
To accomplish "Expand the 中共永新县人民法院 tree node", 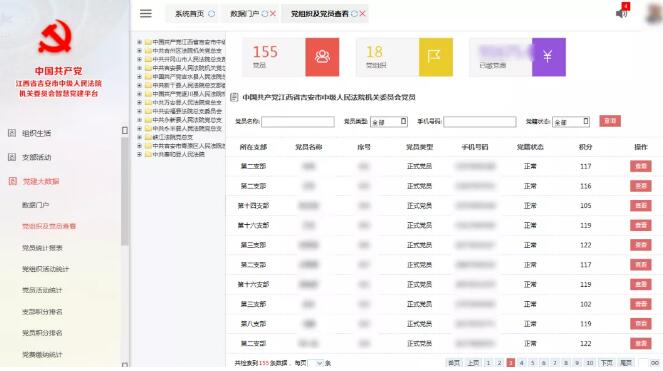I will (x=139, y=120).
